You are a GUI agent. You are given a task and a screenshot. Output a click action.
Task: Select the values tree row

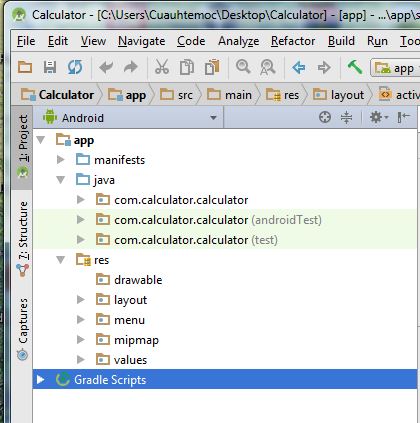click(x=225, y=360)
